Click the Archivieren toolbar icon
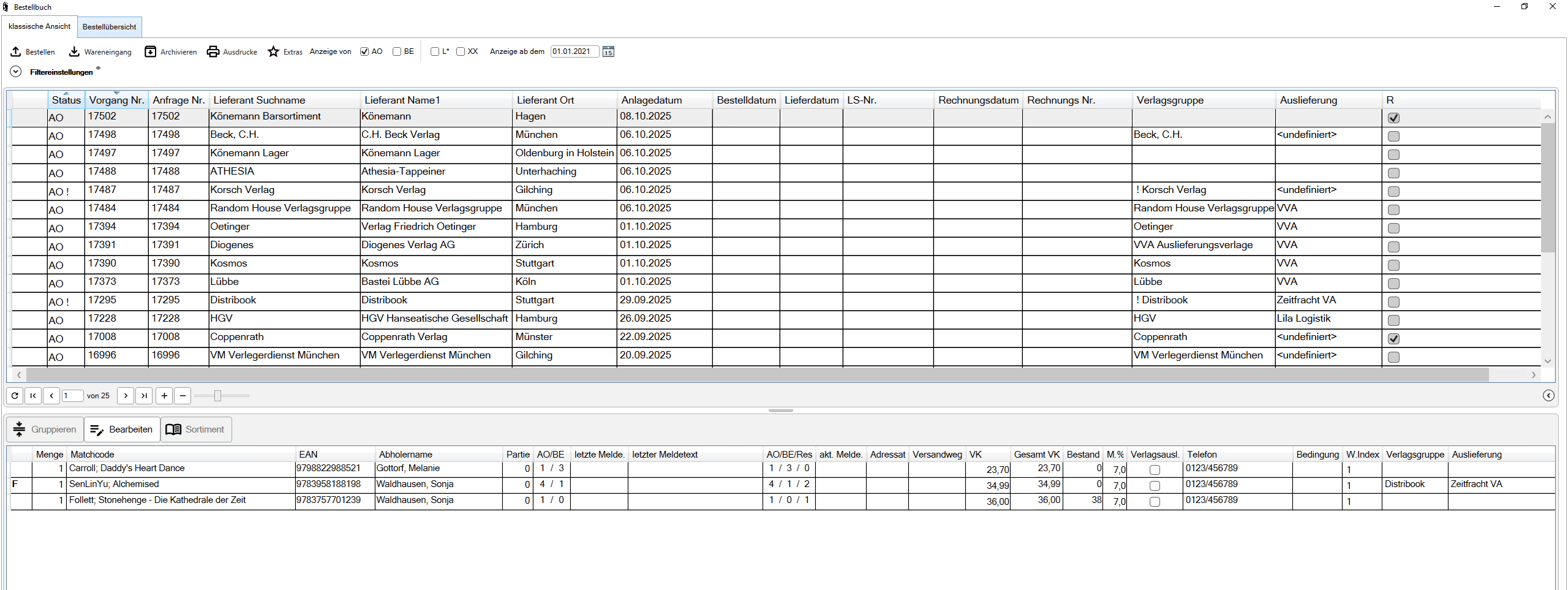The image size is (1568, 590). coord(150,52)
